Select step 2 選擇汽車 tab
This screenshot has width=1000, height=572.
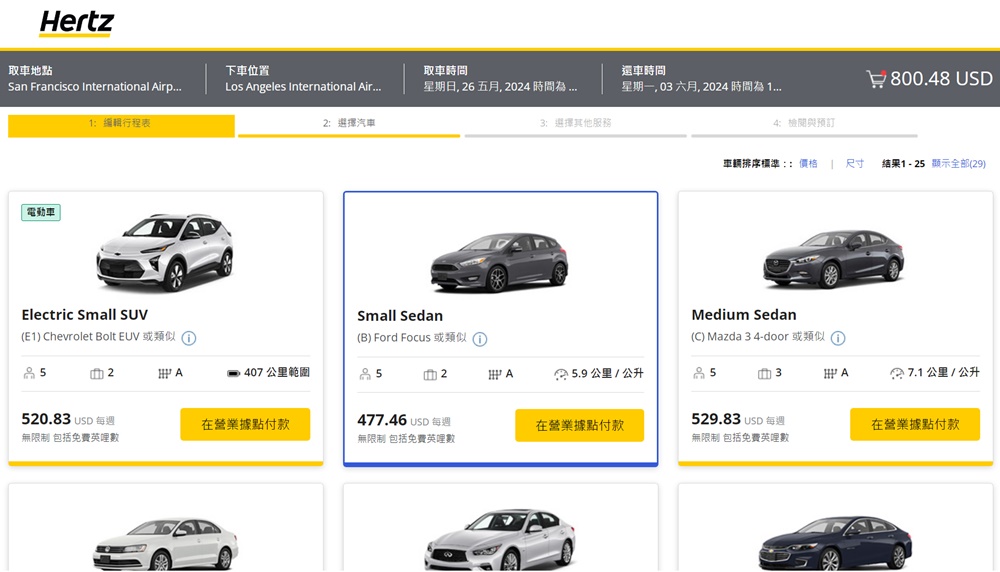tap(349, 124)
